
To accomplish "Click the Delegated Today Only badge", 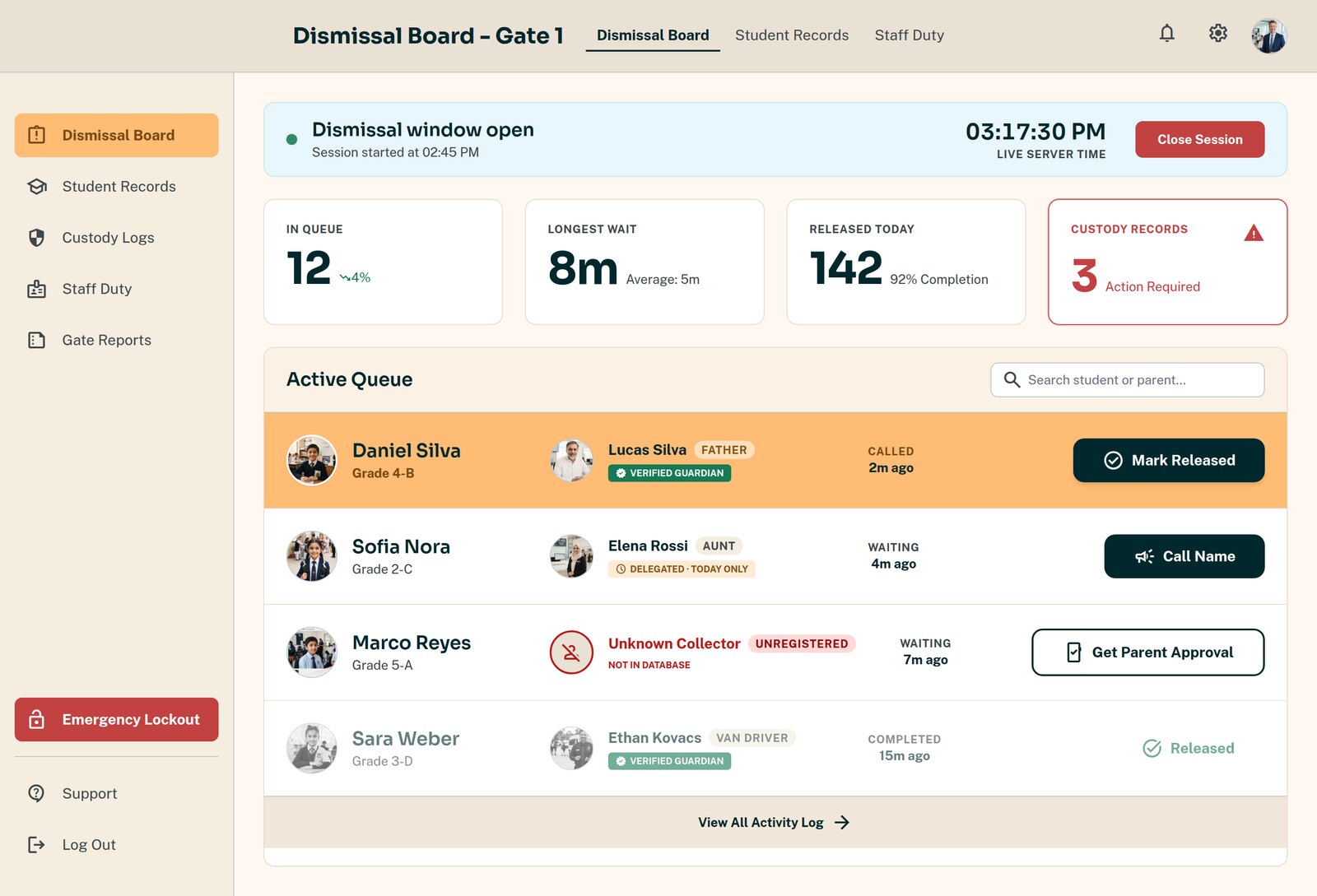I will pyautogui.click(x=682, y=569).
